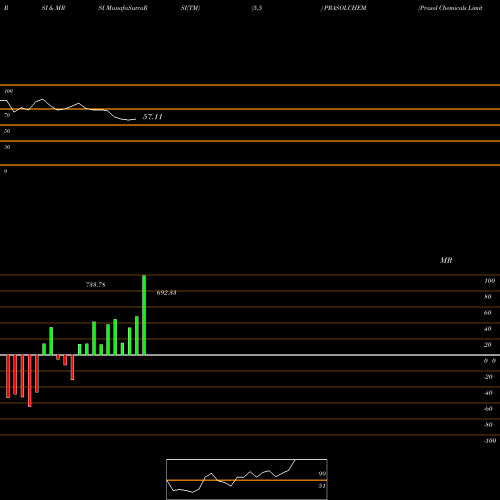Screen dimensions: 500x500
Task: Click the PRASOLCHEM symbol in header
Action: click(345, 8)
